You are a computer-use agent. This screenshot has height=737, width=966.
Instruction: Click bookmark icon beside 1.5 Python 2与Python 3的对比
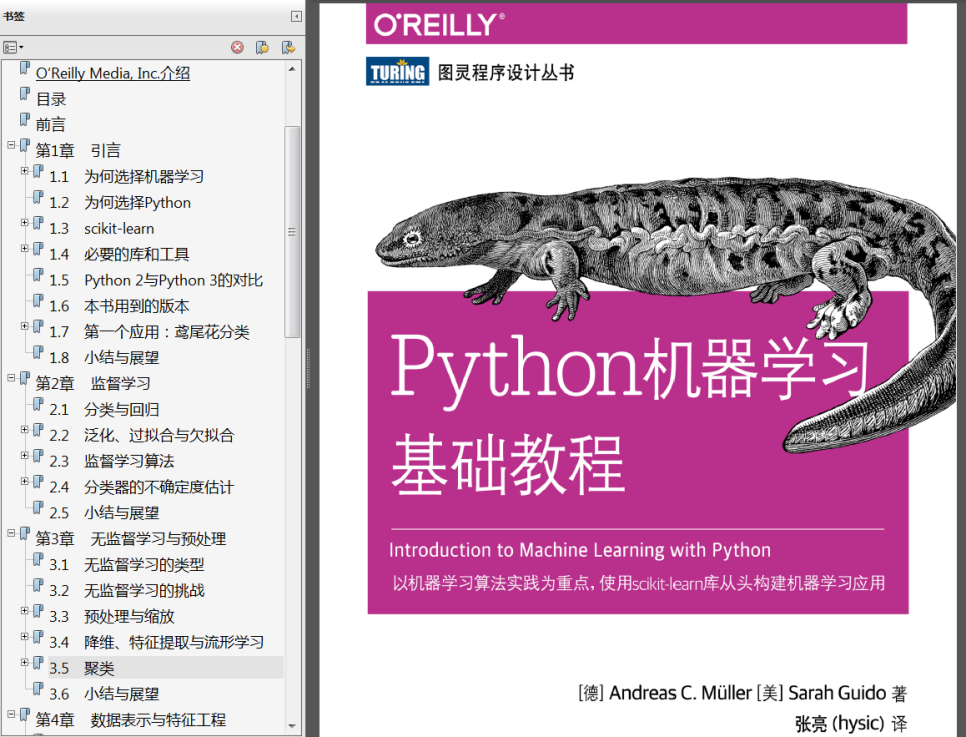[x=38, y=274]
